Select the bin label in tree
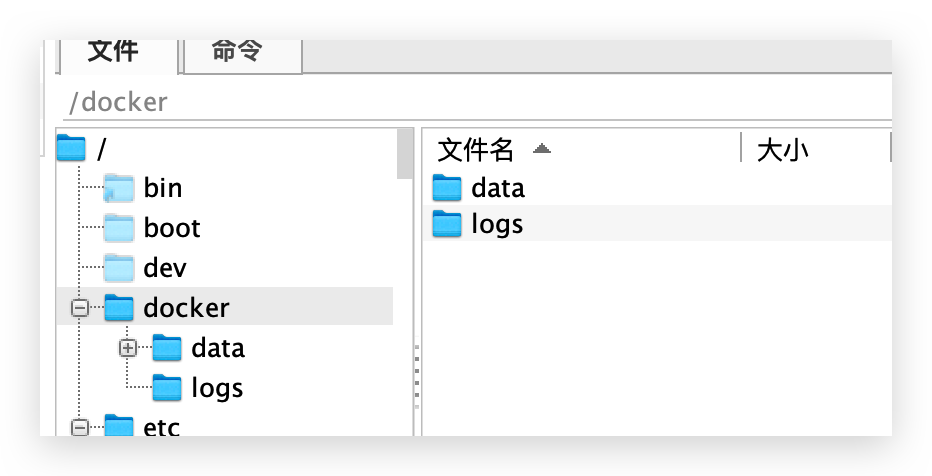The width and height of the screenshot is (932, 476). coord(163,188)
